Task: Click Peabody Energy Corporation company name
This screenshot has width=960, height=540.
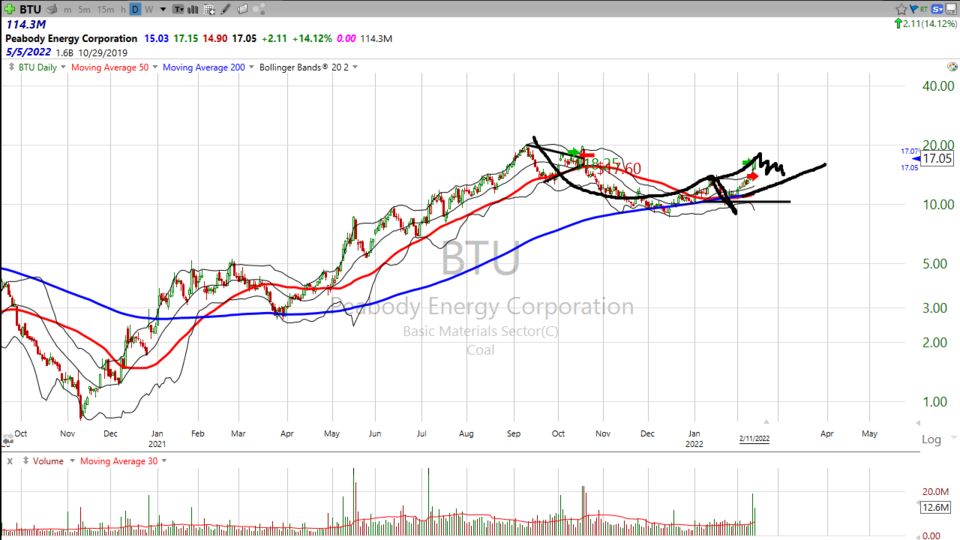Action: click(71, 39)
